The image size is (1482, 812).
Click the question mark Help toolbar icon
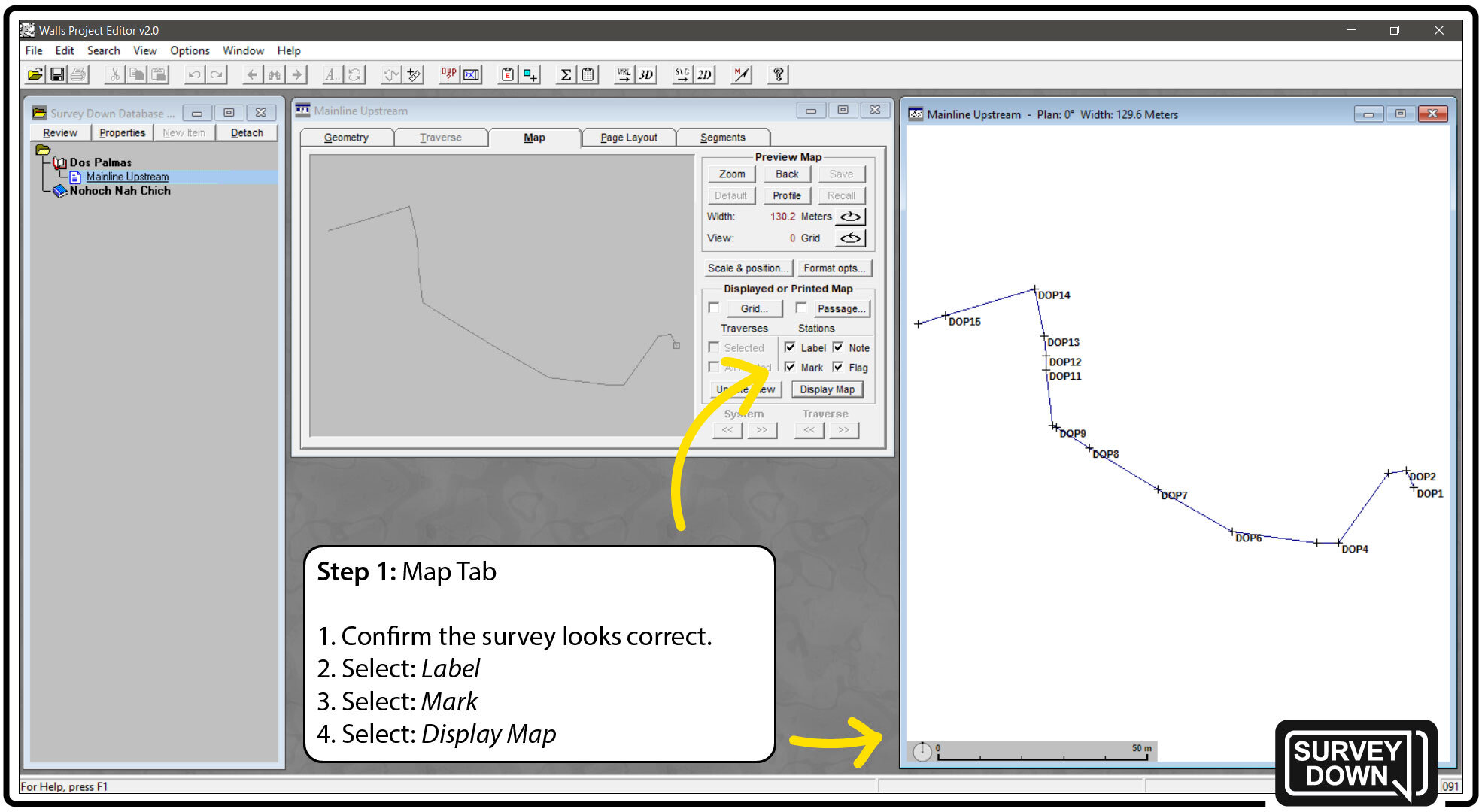(779, 74)
